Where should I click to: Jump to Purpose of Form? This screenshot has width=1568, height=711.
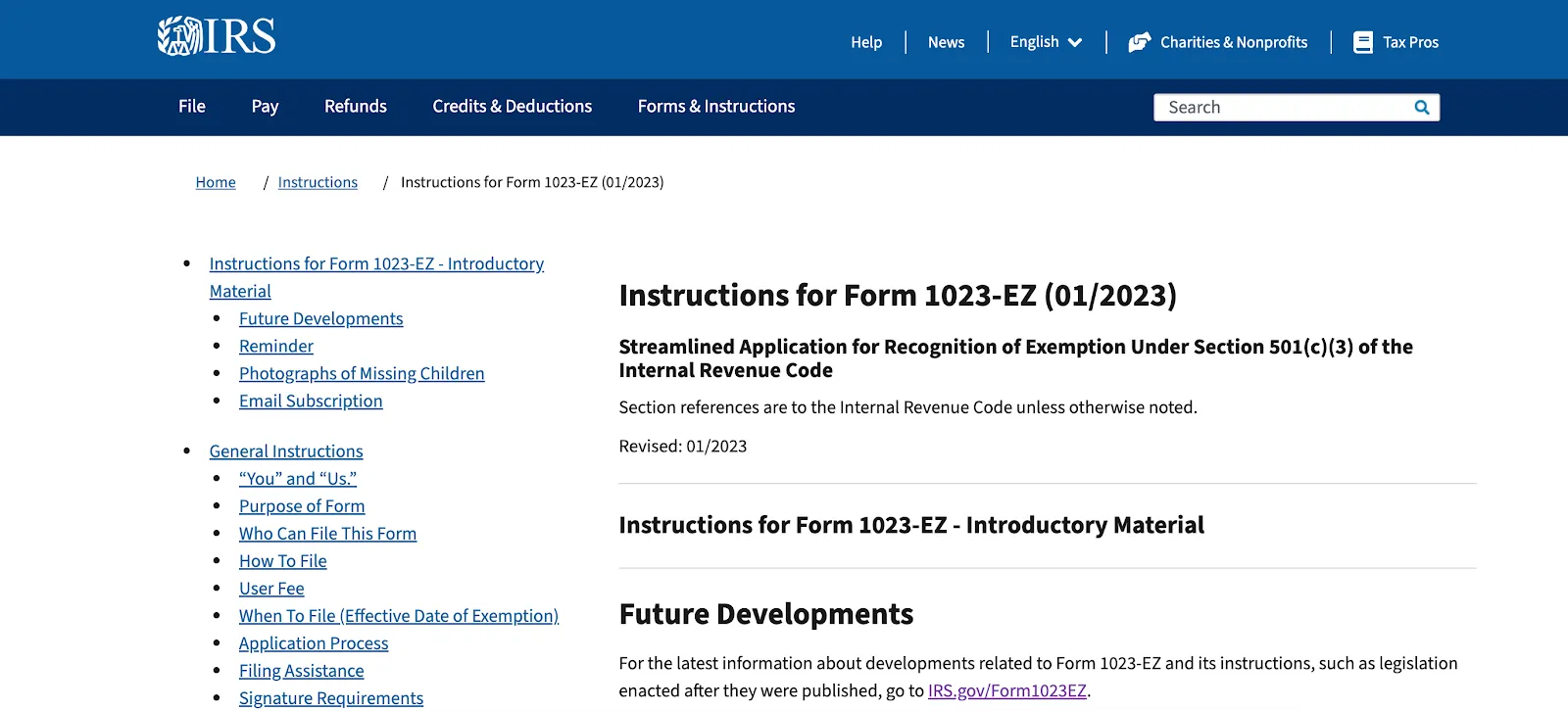coord(302,505)
